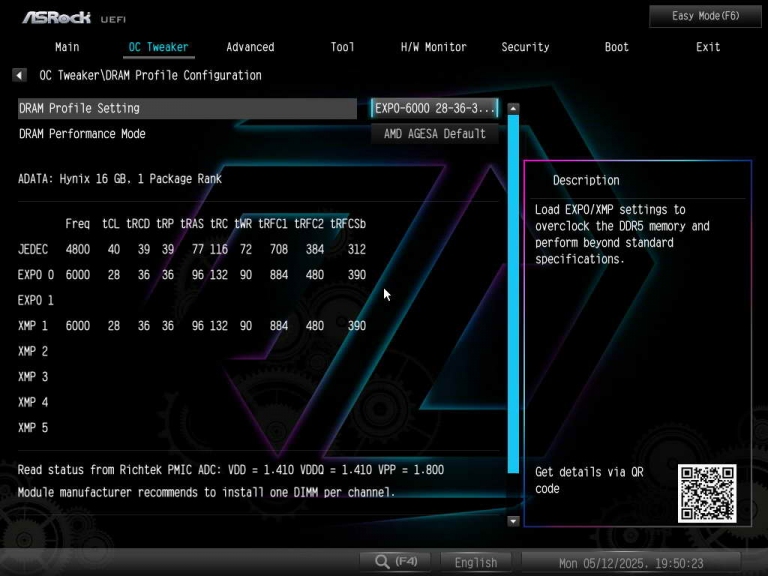Click the English language button
The image size is (768, 576).
point(476,562)
